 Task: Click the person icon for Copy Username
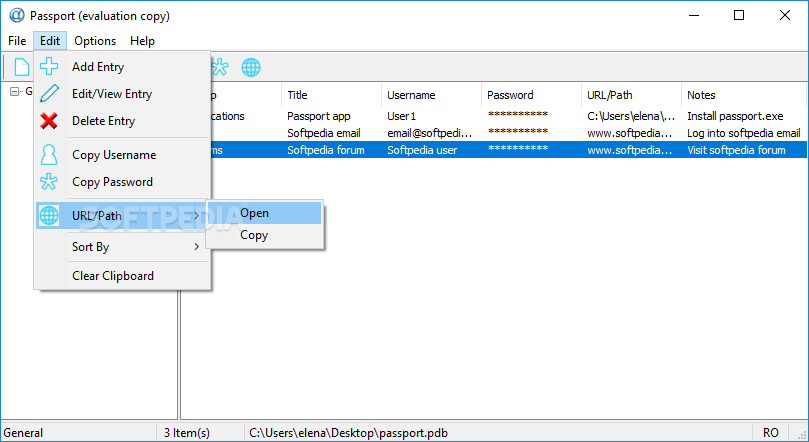[50, 155]
